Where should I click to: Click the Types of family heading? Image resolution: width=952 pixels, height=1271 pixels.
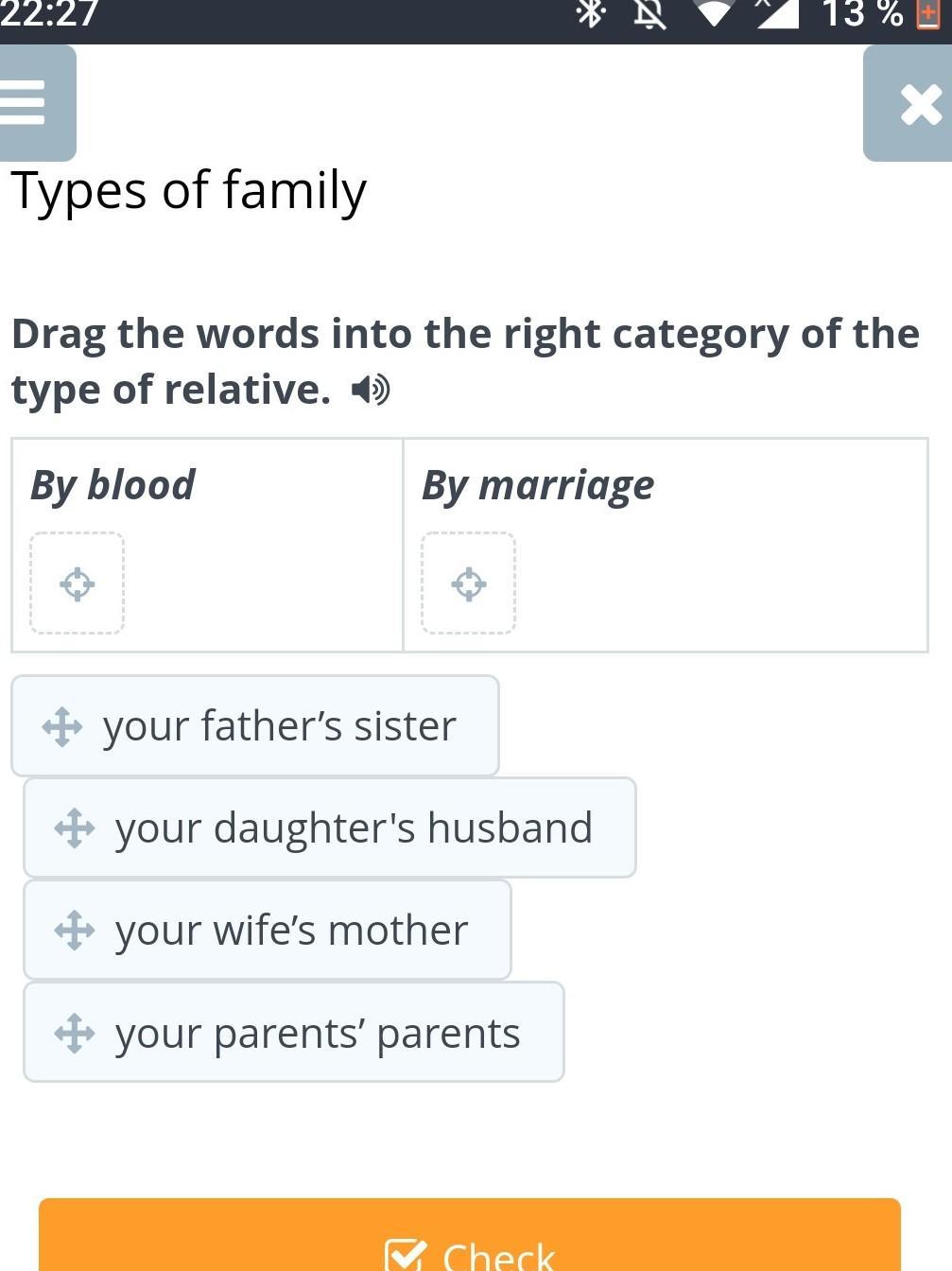[x=188, y=190]
